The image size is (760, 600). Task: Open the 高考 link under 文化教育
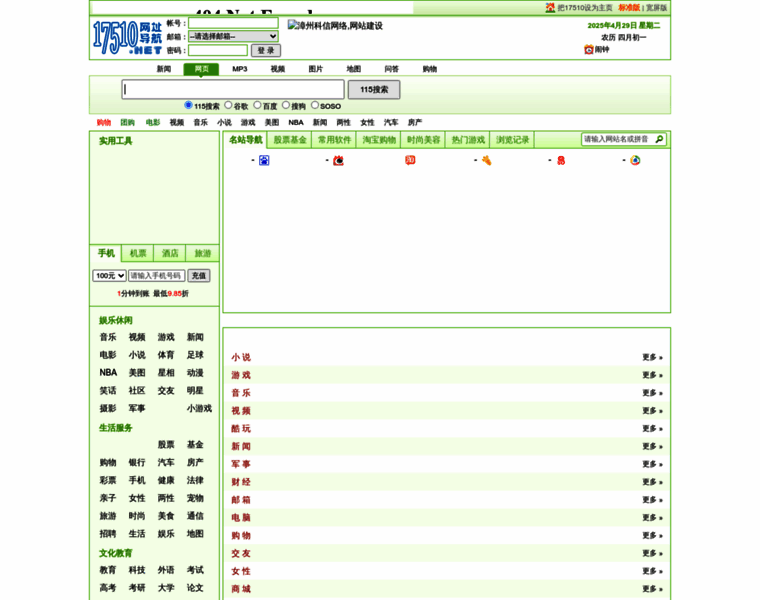(108, 588)
